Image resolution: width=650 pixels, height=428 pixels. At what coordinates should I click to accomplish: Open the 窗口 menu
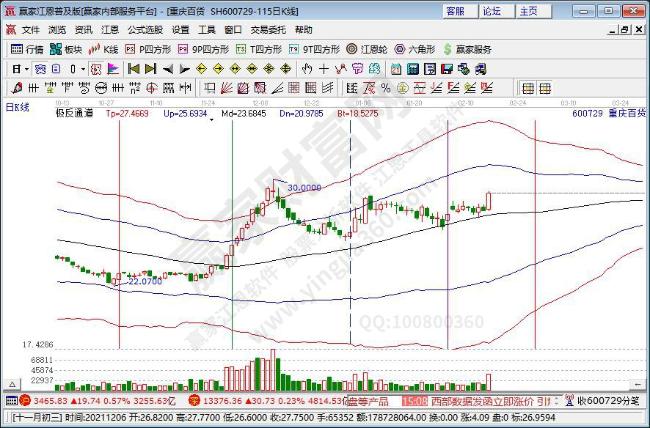[x=233, y=30]
